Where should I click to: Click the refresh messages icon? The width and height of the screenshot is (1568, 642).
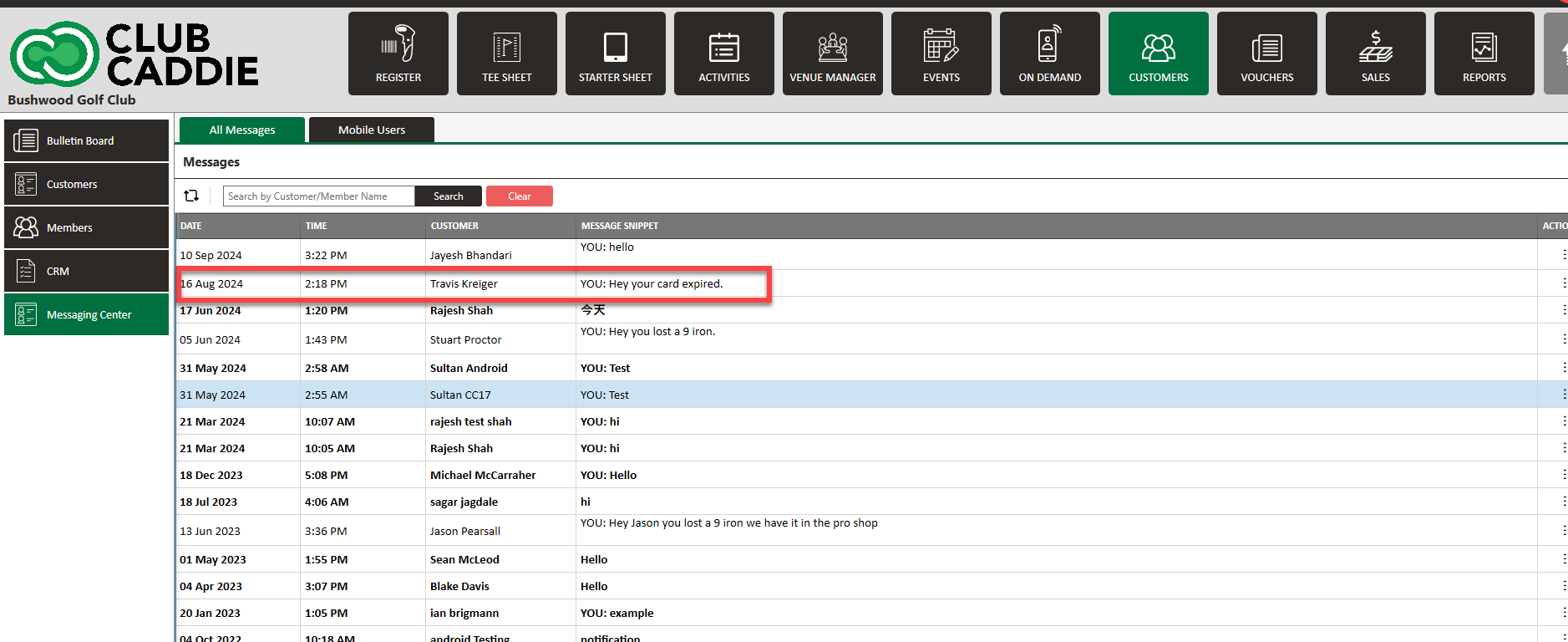click(191, 196)
